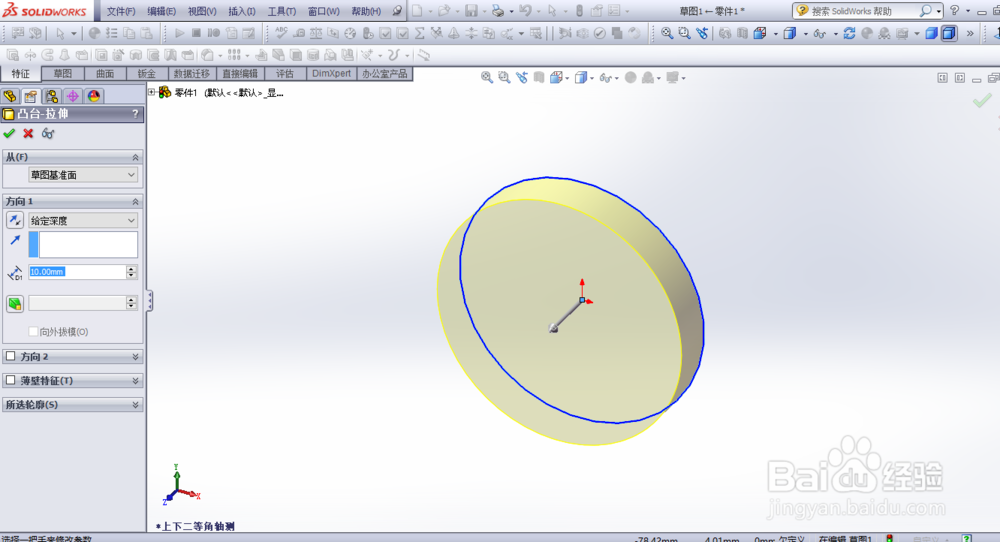This screenshot has height=542, width=1000.
Task: Toggle detailed preview glasses icon
Action: pos(48,133)
